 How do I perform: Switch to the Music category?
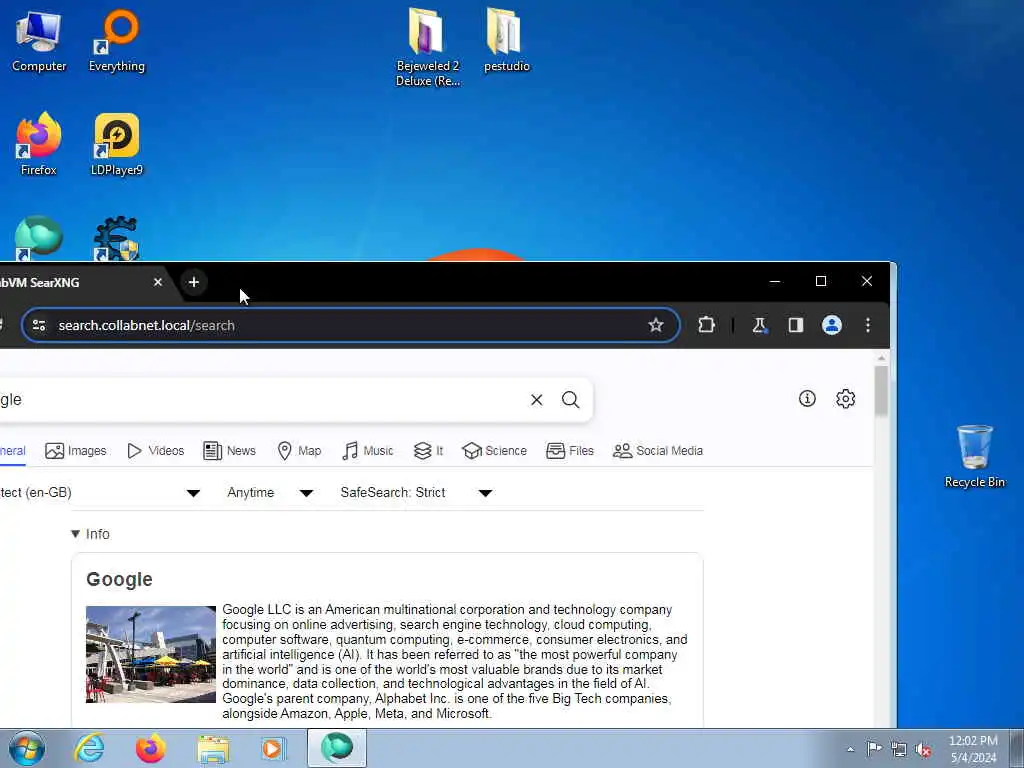click(x=368, y=451)
